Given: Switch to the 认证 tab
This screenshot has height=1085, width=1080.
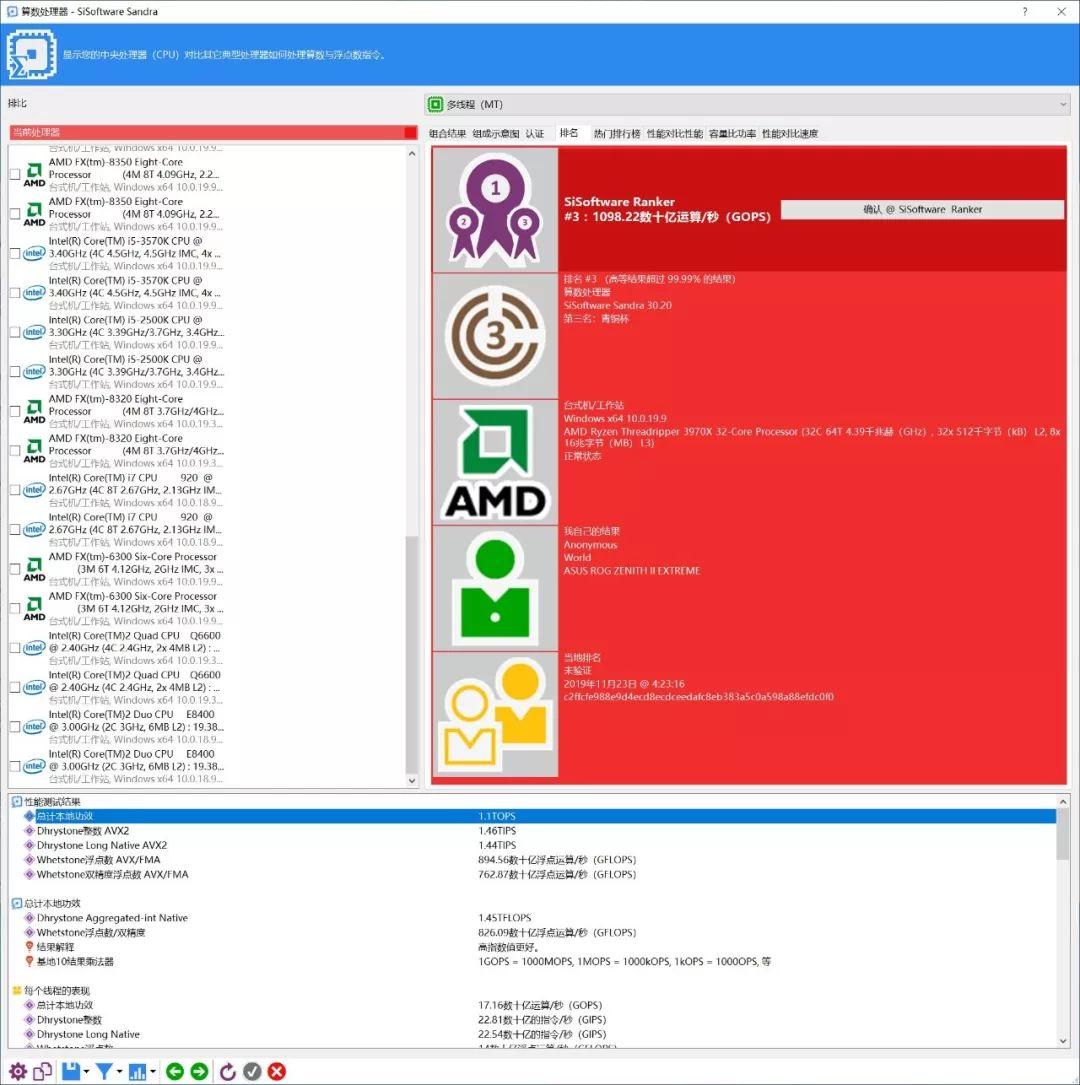Looking at the screenshot, I should (535, 134).
